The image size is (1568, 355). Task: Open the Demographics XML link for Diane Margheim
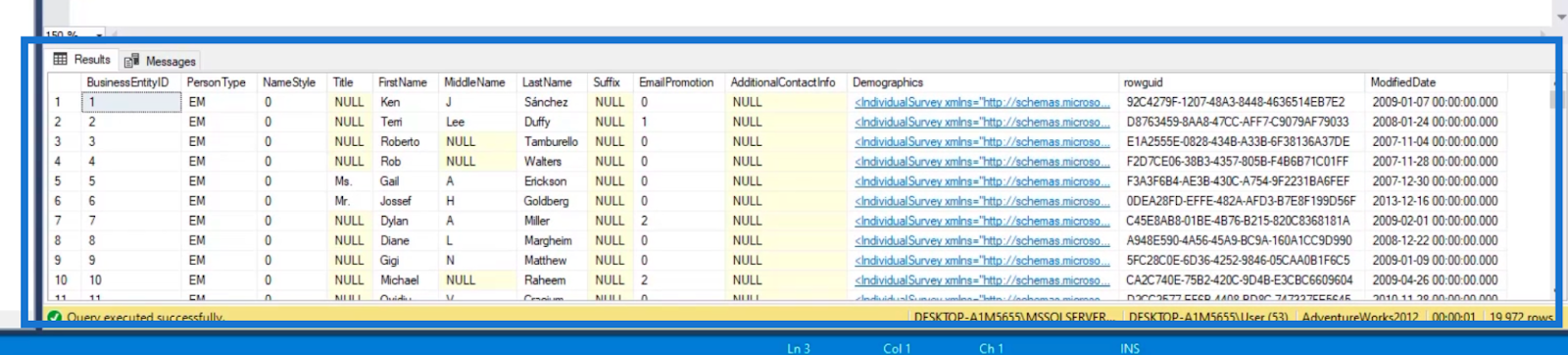[x=982, y=240]
